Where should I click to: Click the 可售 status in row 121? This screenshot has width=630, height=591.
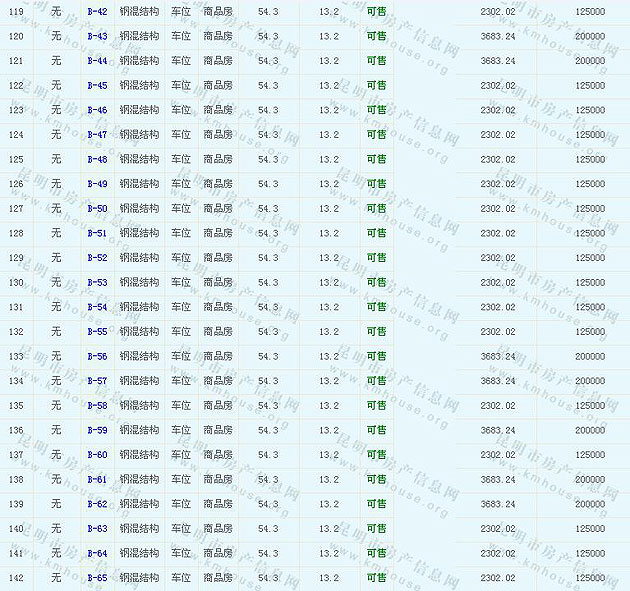tap(376, 61)
